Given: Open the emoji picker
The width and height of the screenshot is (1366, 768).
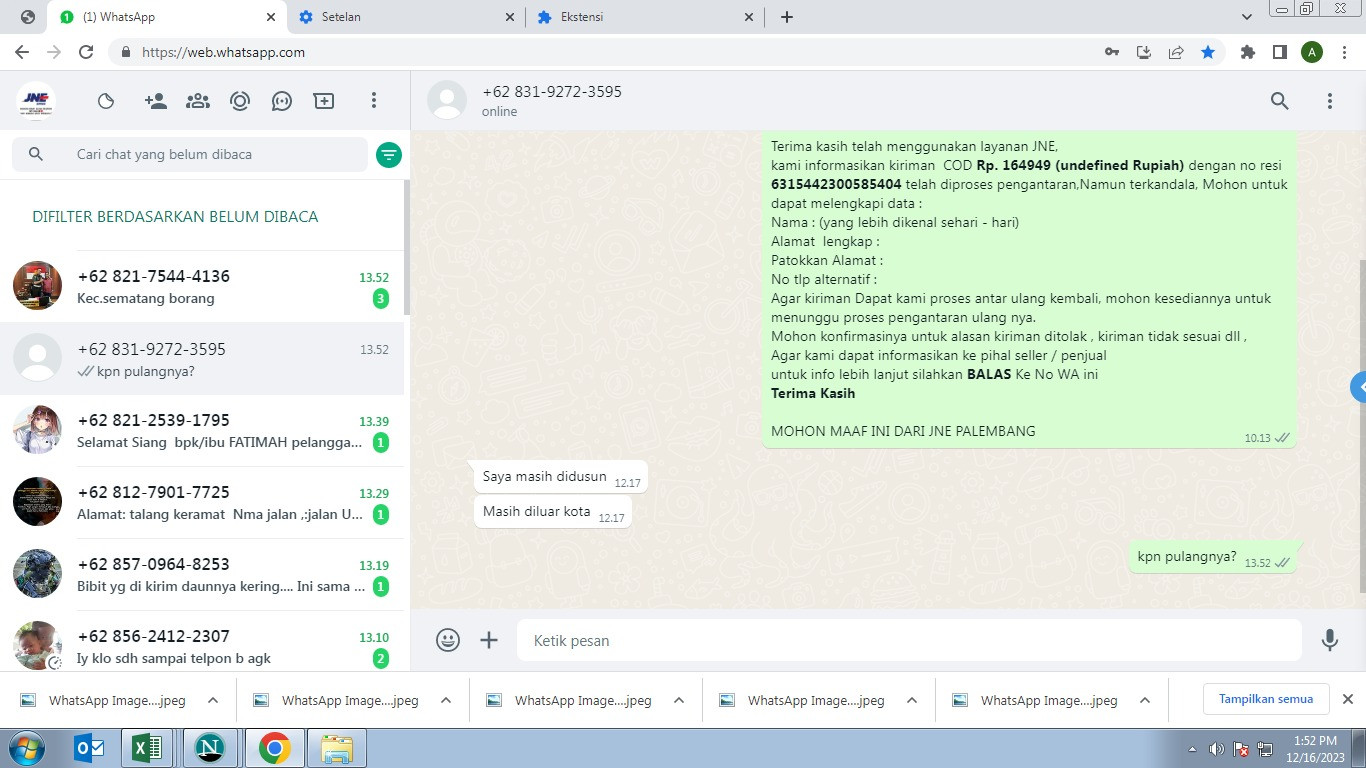Looking at the screenshot, I should point(448,640).
